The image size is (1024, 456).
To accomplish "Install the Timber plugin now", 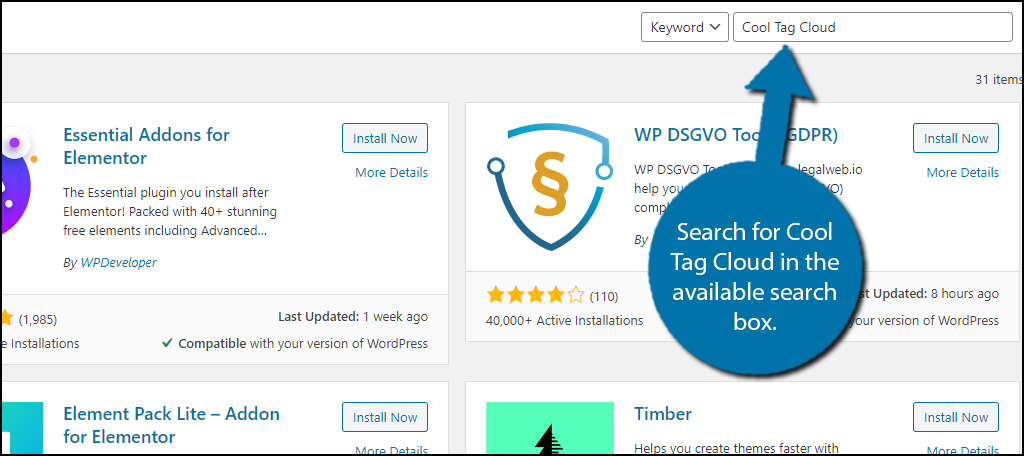I will click(955, 417).
